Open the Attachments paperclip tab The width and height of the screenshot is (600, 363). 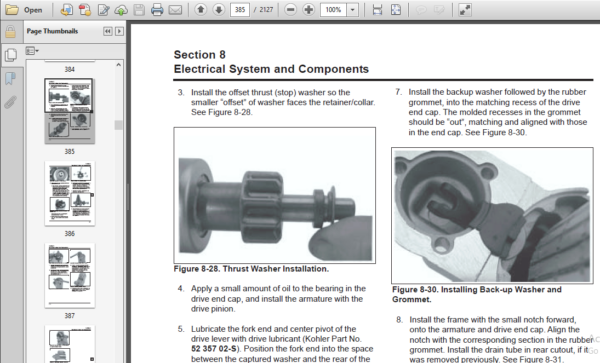tap(11, 102)
